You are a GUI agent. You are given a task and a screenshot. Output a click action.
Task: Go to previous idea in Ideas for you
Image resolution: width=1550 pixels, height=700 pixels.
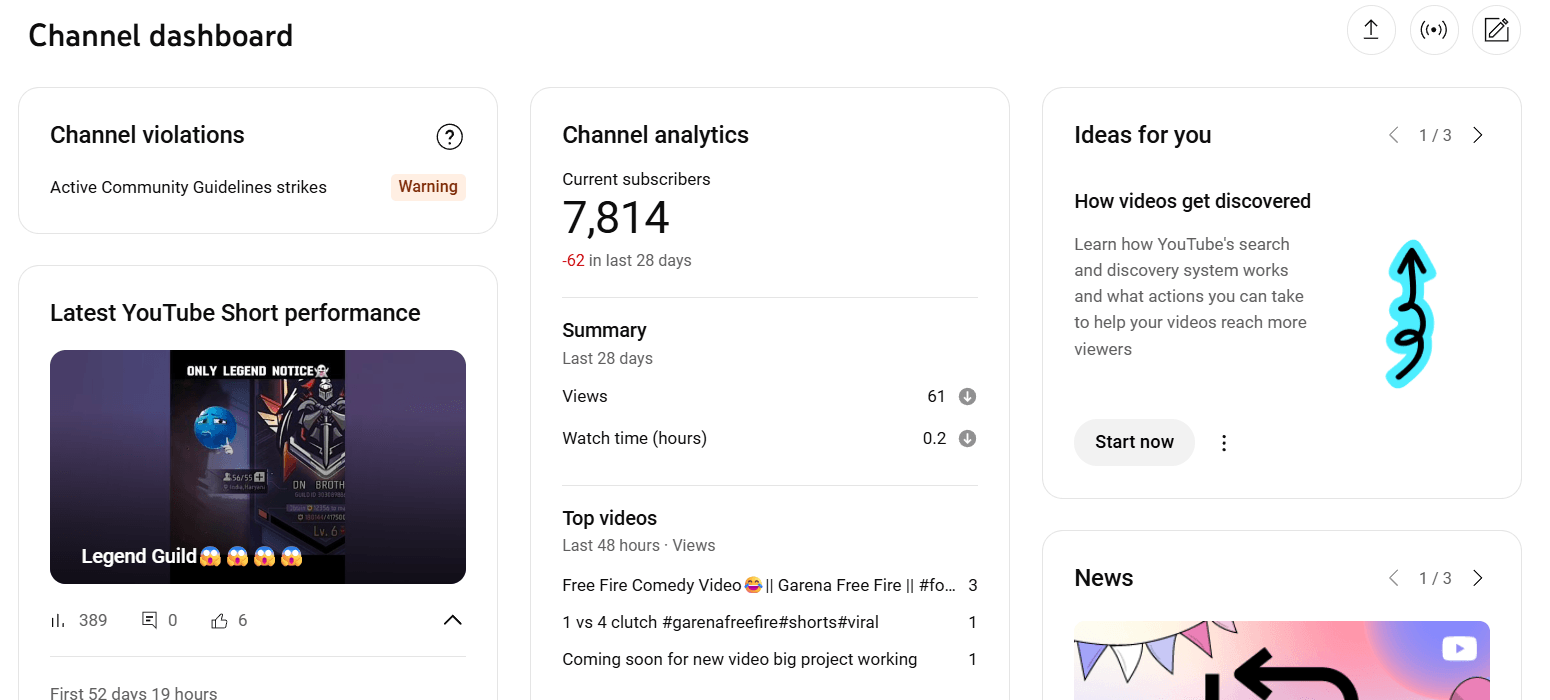tap(1393, 135)
